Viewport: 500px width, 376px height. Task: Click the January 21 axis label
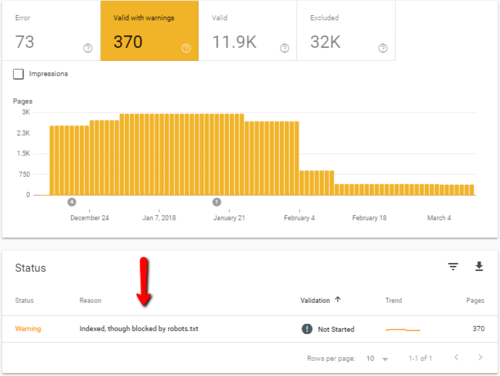coord(229,218)
